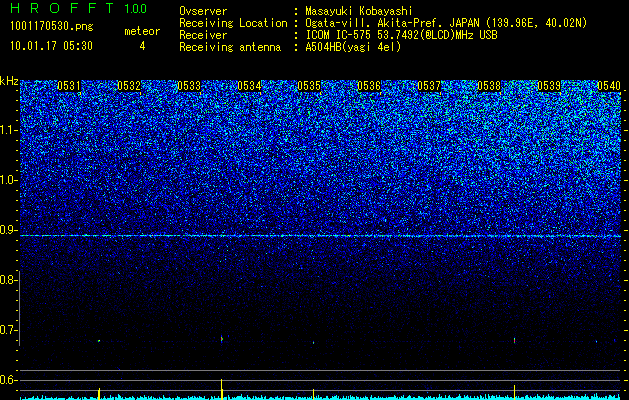This screenshot has height=400, width=629.
Task: Click the 0532 time marker
Action: (129, 86)
